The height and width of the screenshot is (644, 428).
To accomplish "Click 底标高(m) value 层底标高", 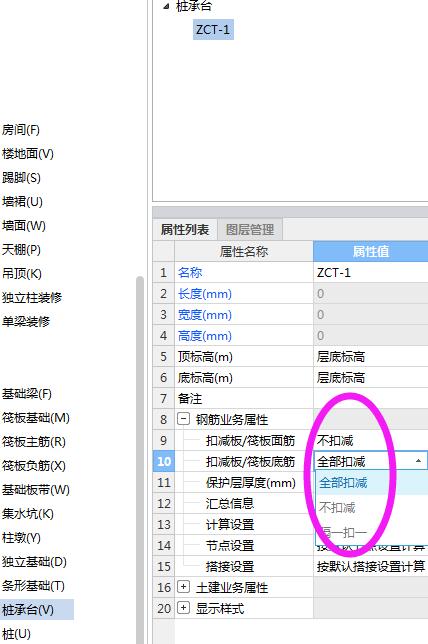I will [x=370, y=377].
